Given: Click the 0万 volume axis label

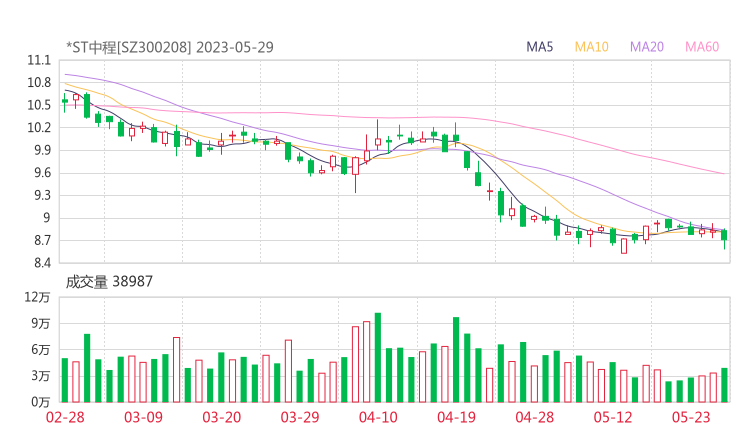Looking at the screenshot, I should click(x=41, y=402).
